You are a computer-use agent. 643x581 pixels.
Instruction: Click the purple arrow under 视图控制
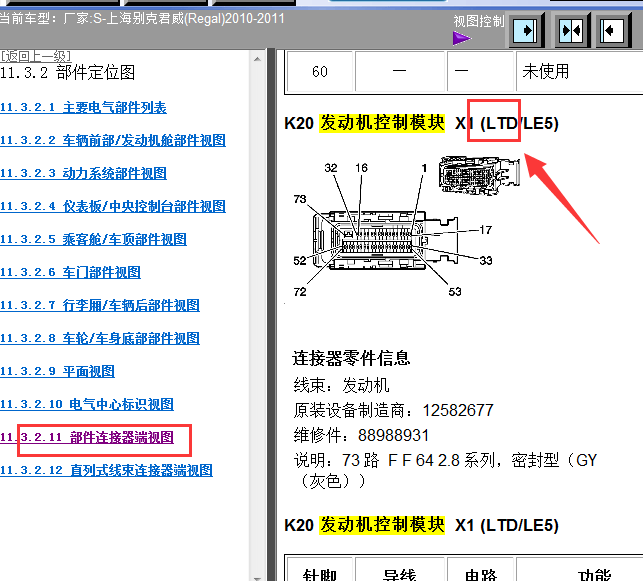pyautogui.click(x=462, y=39)
